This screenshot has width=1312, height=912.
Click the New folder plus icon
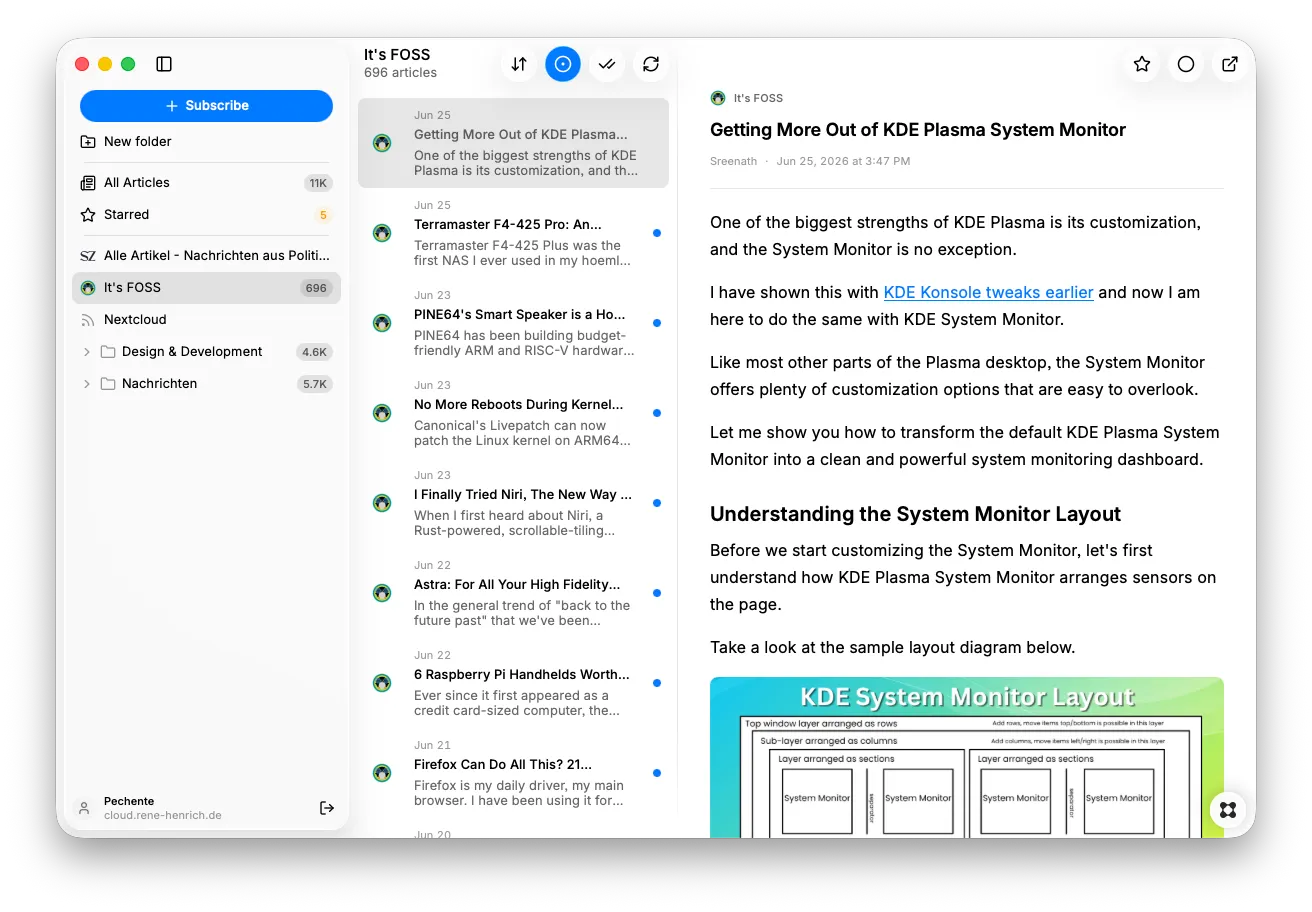[88, 142]
